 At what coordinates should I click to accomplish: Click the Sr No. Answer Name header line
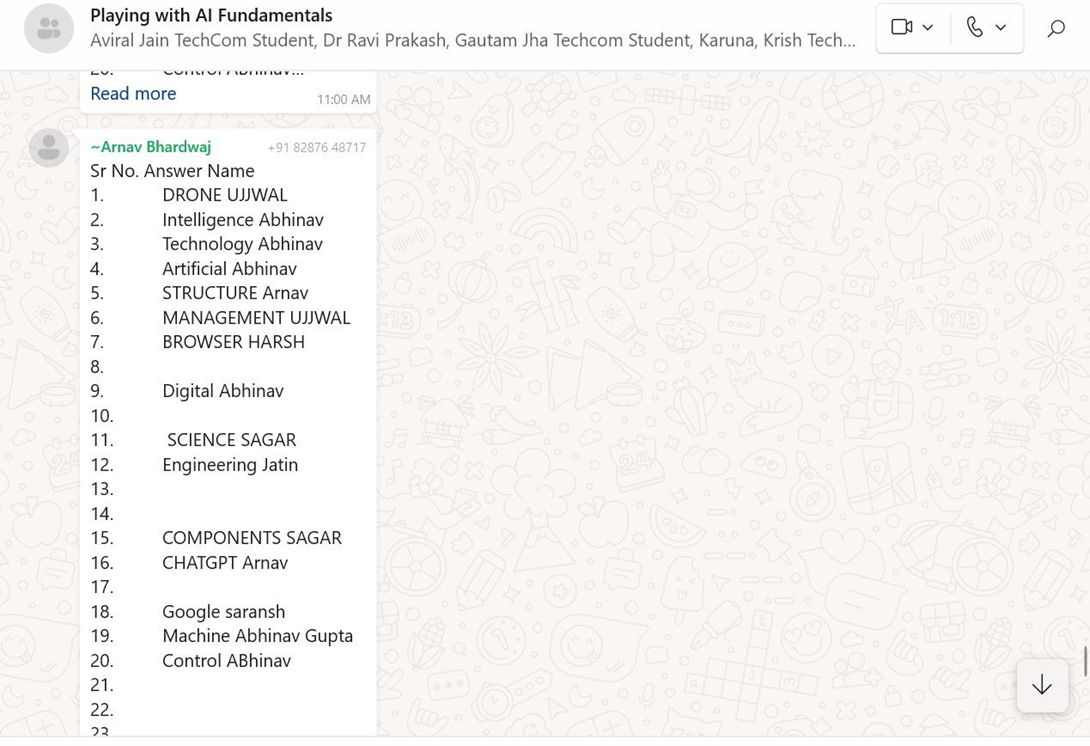[x=172, y=171]
